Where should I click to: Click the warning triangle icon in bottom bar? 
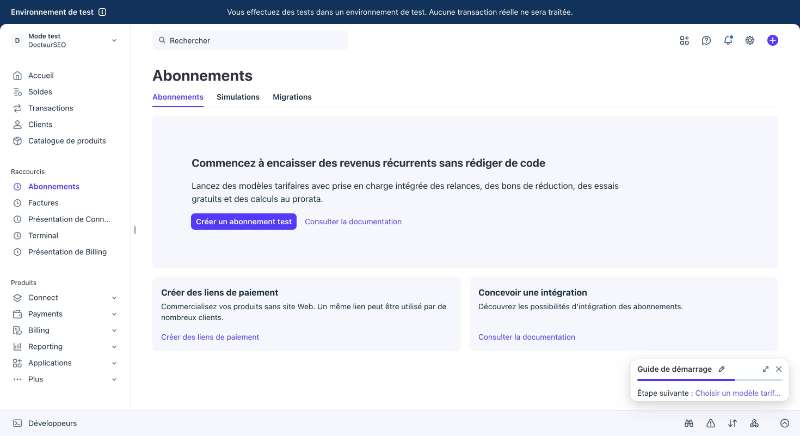coord(711,423)
